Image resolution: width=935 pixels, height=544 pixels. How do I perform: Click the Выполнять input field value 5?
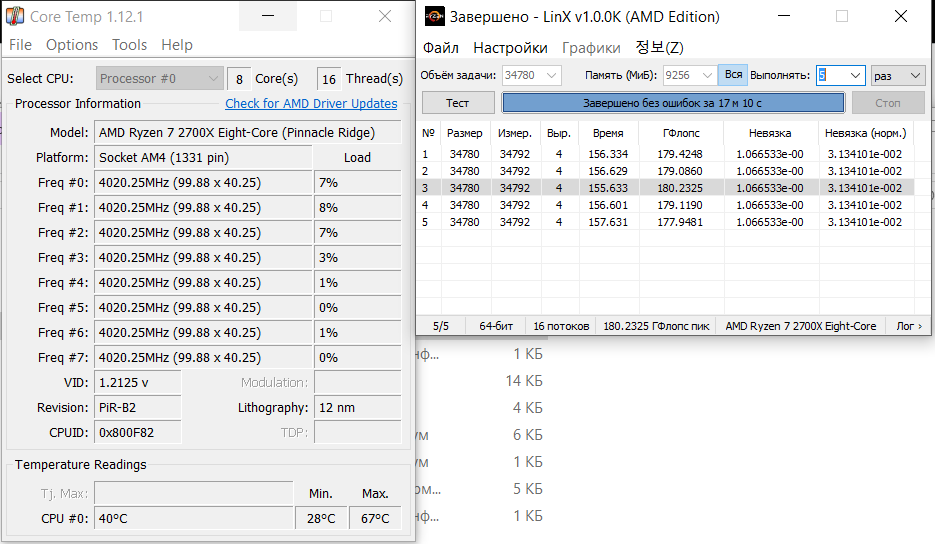pyautogui.click(x=832, y=75)
